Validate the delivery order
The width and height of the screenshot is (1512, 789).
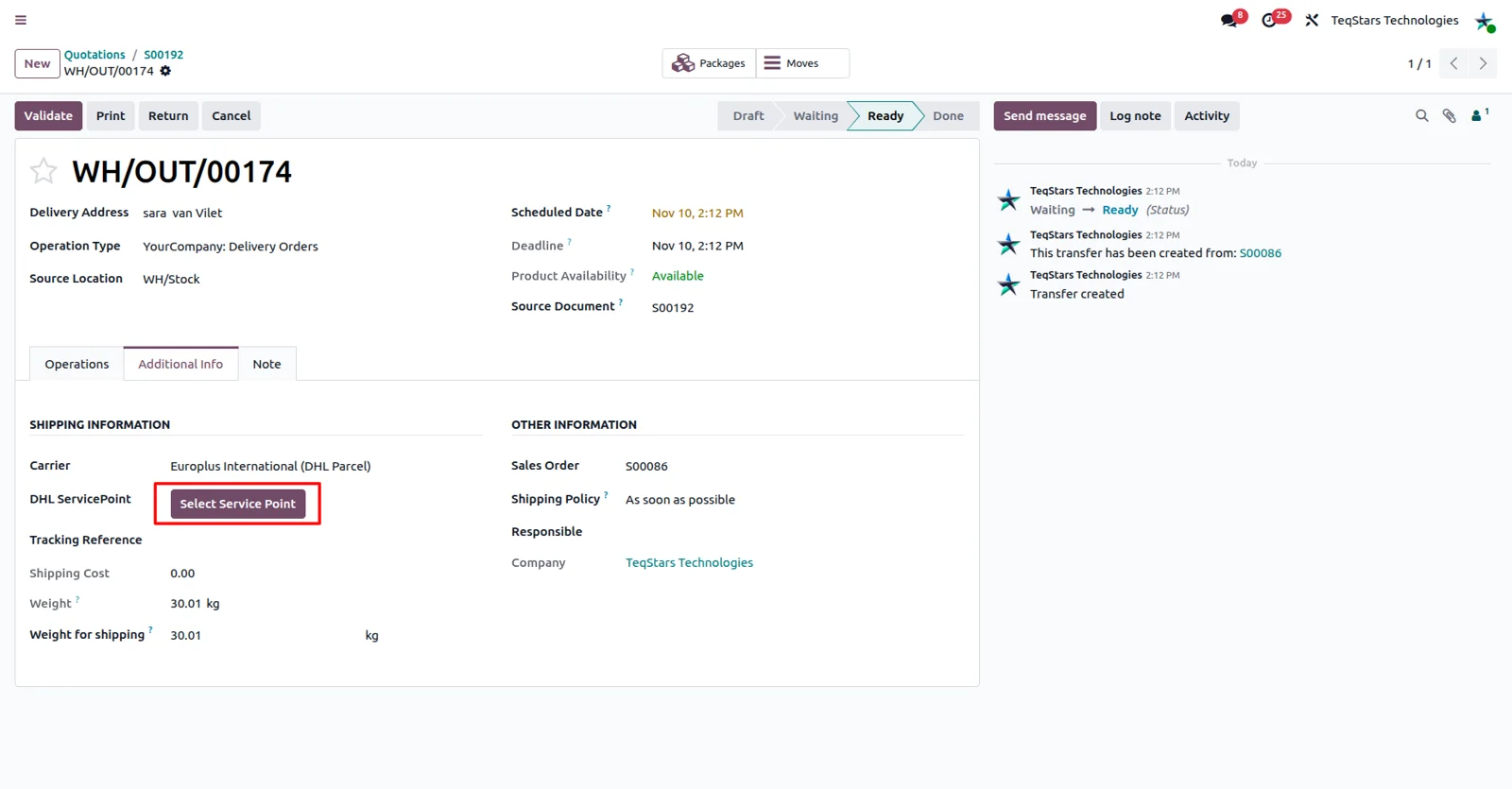pyautogui.click(x=48, y=115)
